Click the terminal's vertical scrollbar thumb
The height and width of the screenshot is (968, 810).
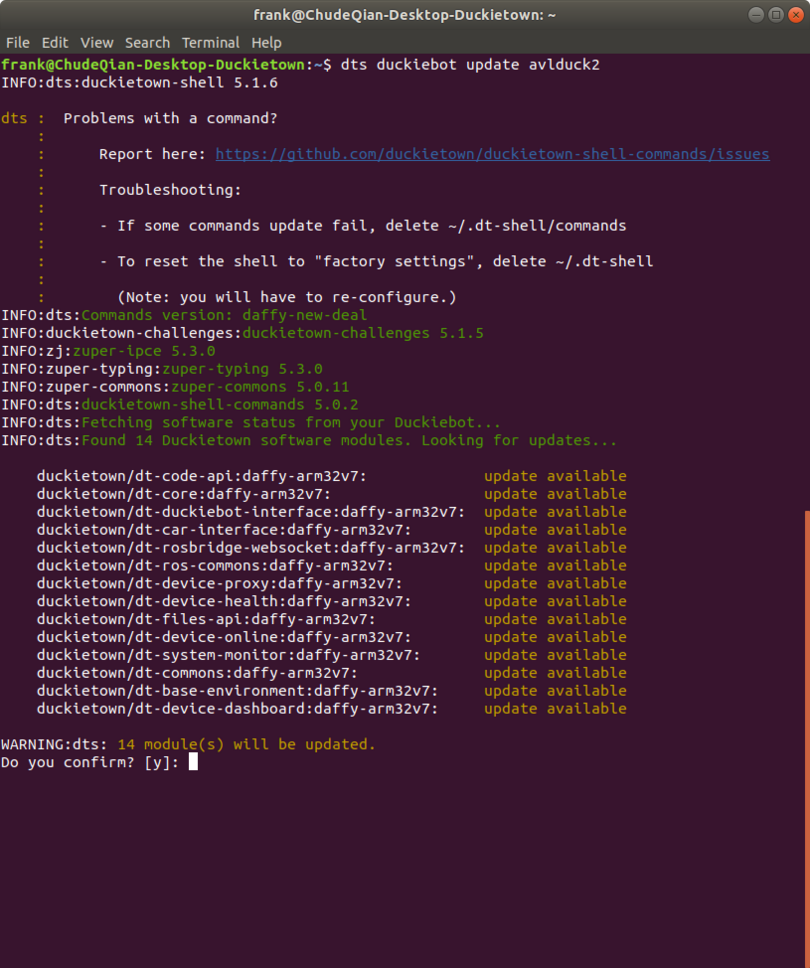(807, 739)
